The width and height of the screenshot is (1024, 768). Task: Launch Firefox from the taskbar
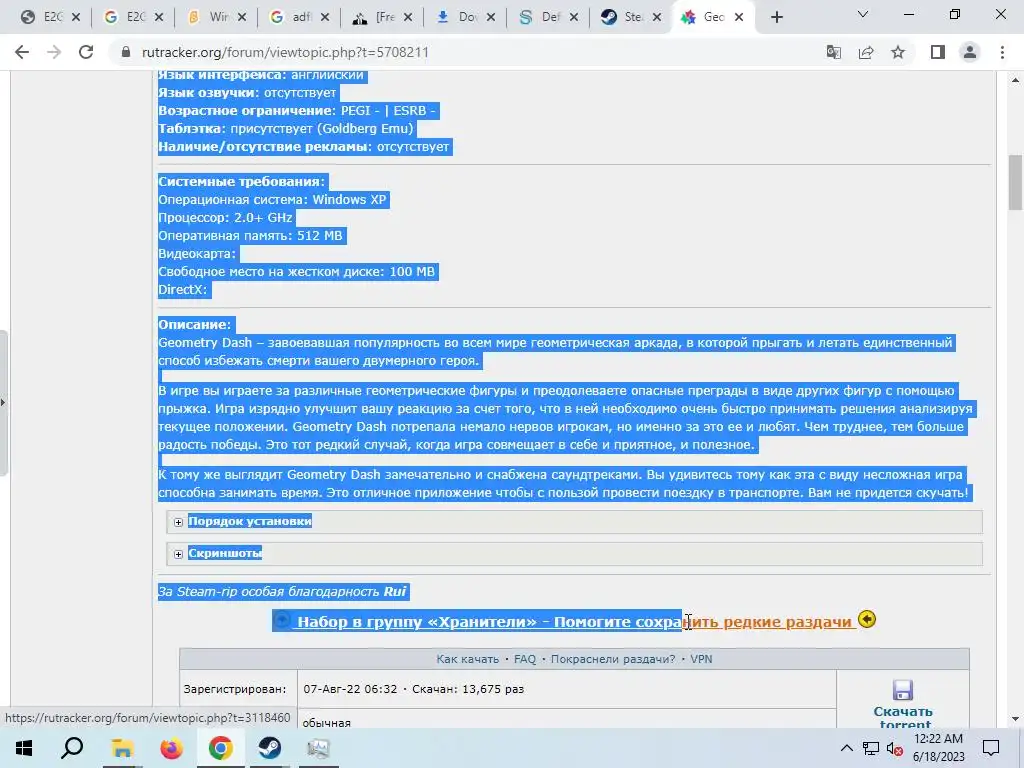click(x=171, y=748)
